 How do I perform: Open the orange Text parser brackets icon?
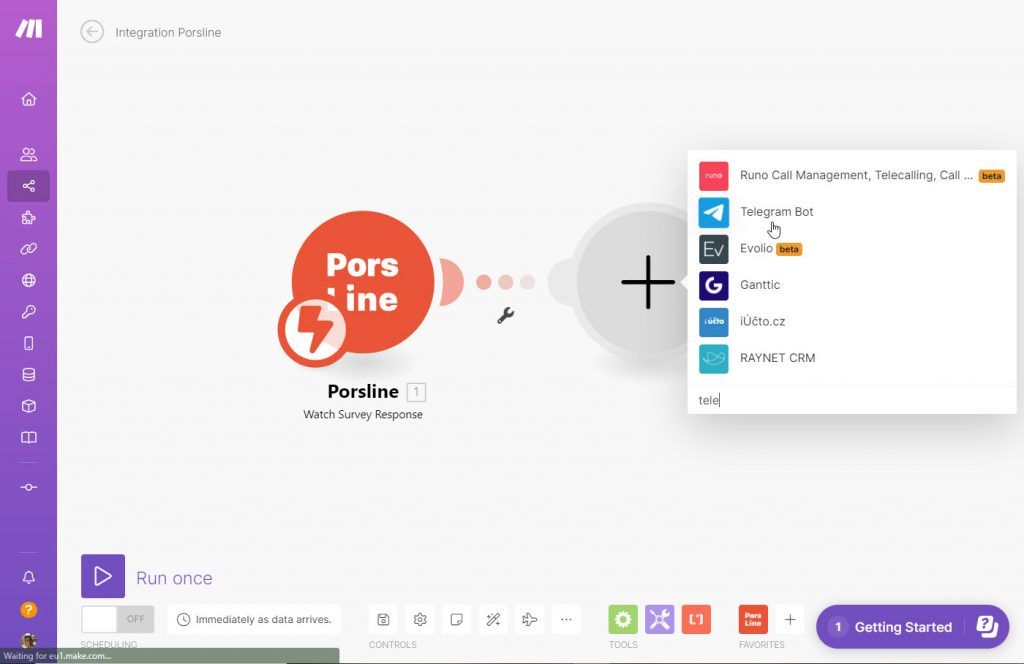696,619
